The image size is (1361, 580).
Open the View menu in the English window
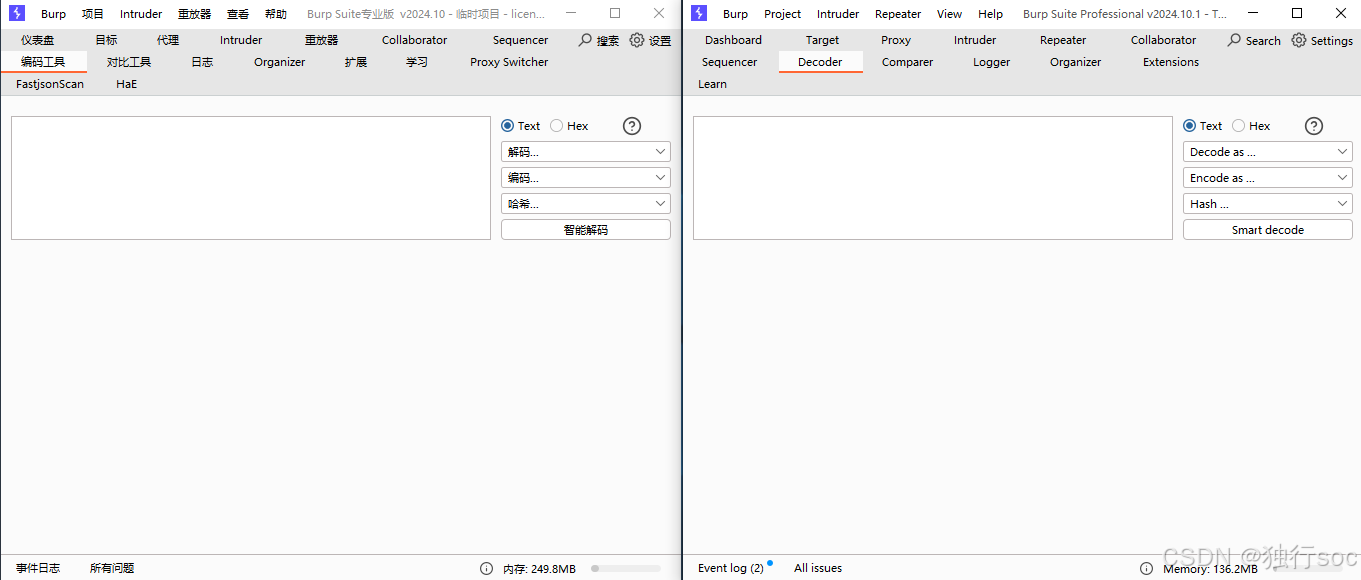click(x=950, y=14)
